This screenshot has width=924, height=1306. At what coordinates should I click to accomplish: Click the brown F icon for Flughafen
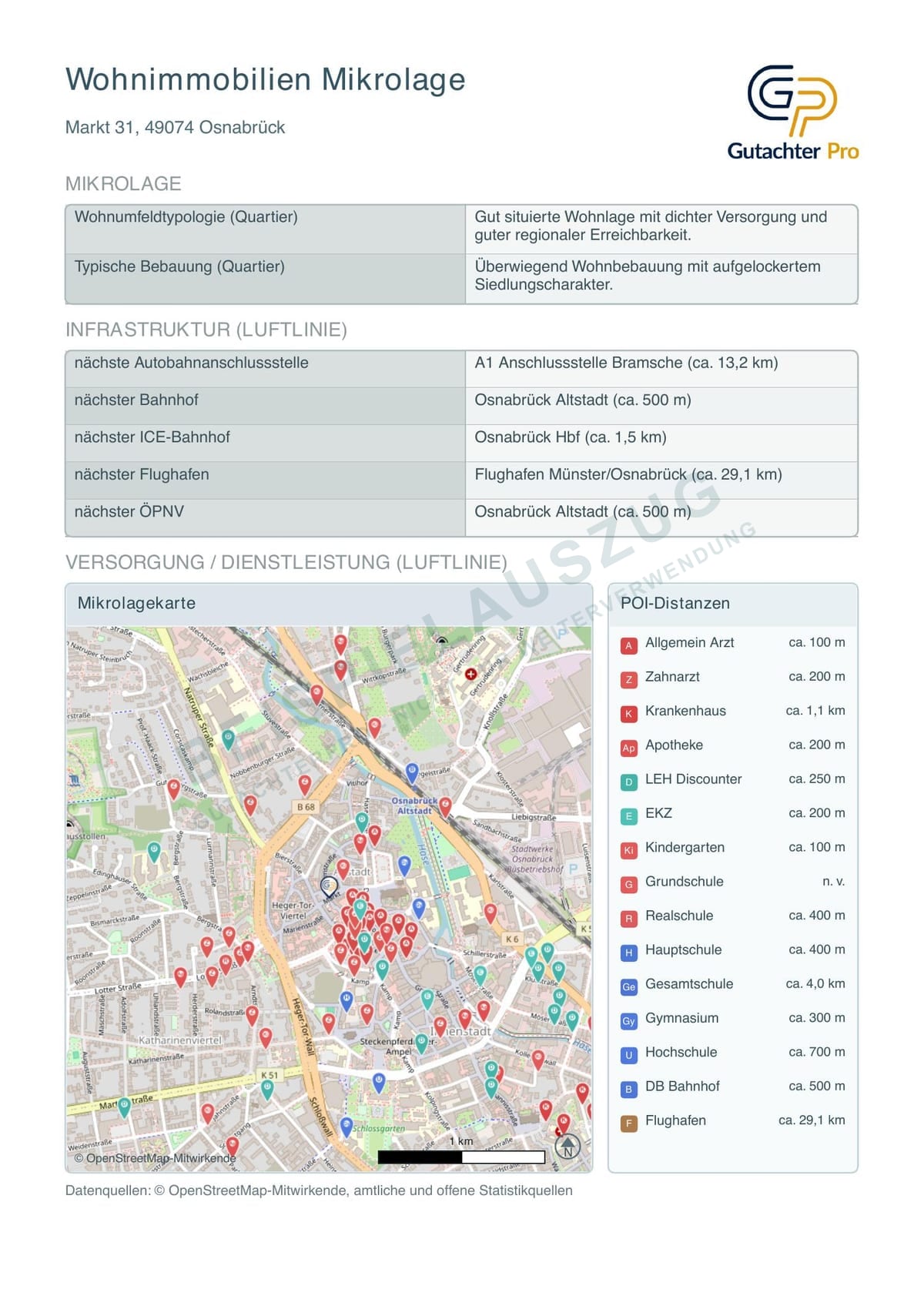pyautogui.click(x=628, y=1123)
